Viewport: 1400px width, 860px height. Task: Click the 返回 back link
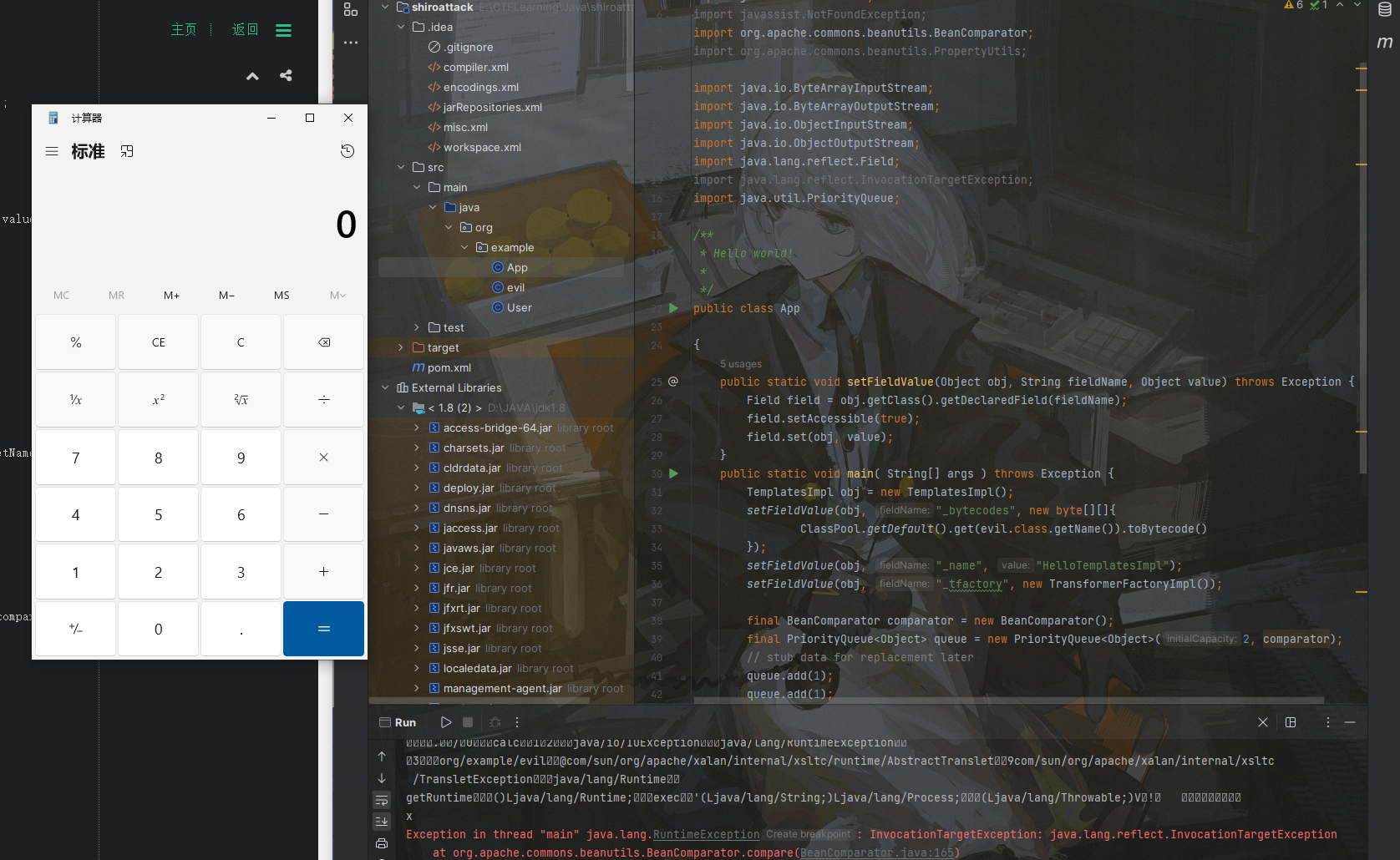(x=245, y=29)
